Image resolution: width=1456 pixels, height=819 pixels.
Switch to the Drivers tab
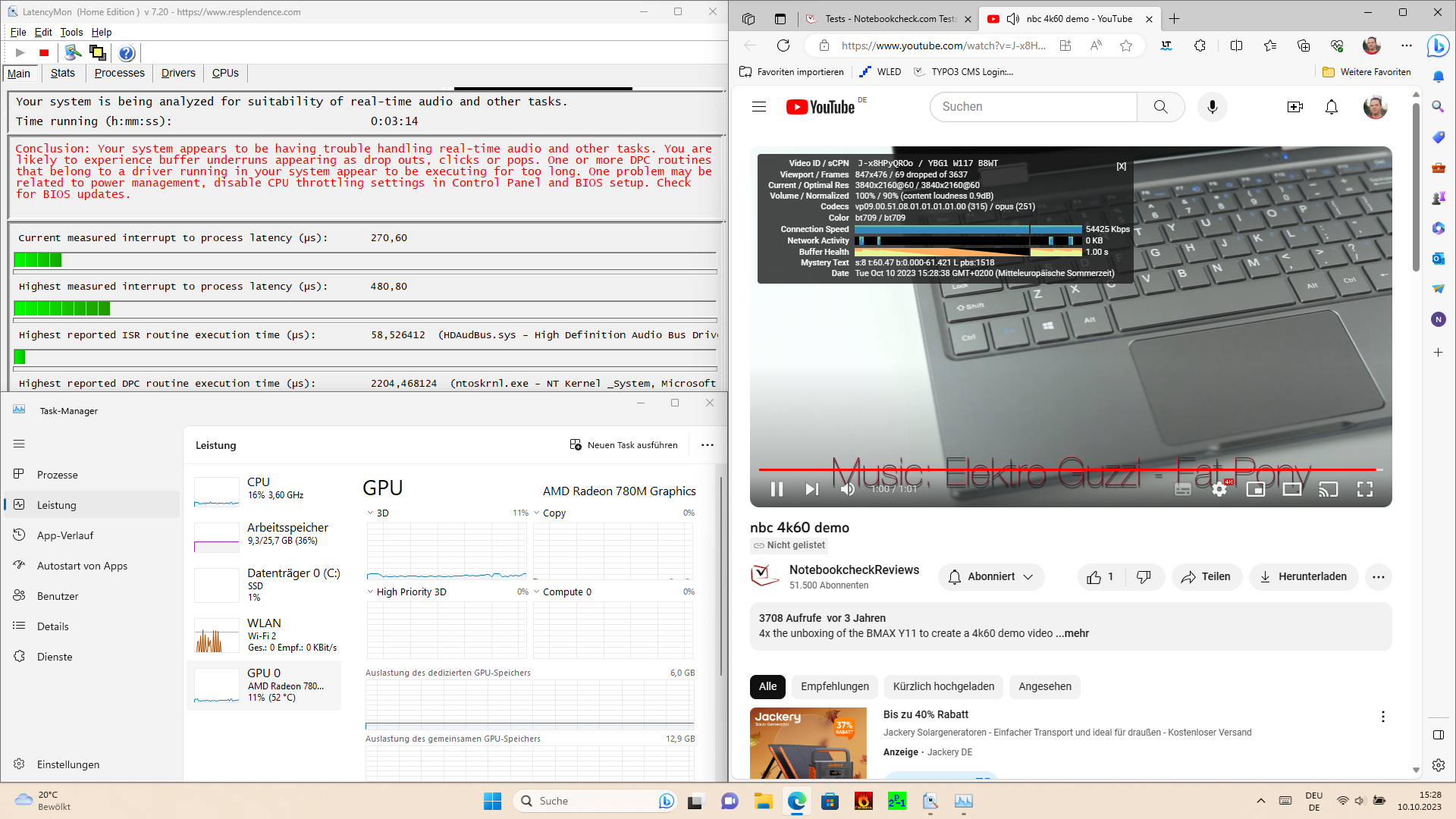[178, 74]
